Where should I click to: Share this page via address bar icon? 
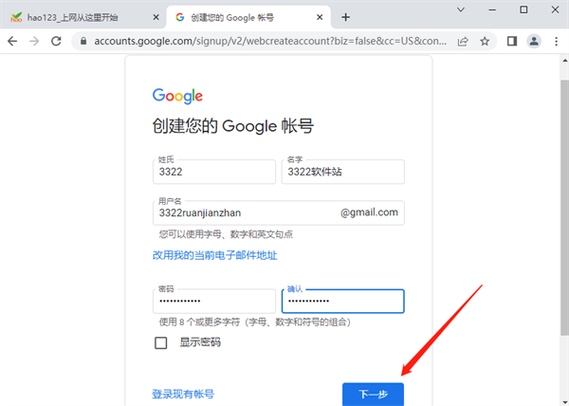[463, 41]
